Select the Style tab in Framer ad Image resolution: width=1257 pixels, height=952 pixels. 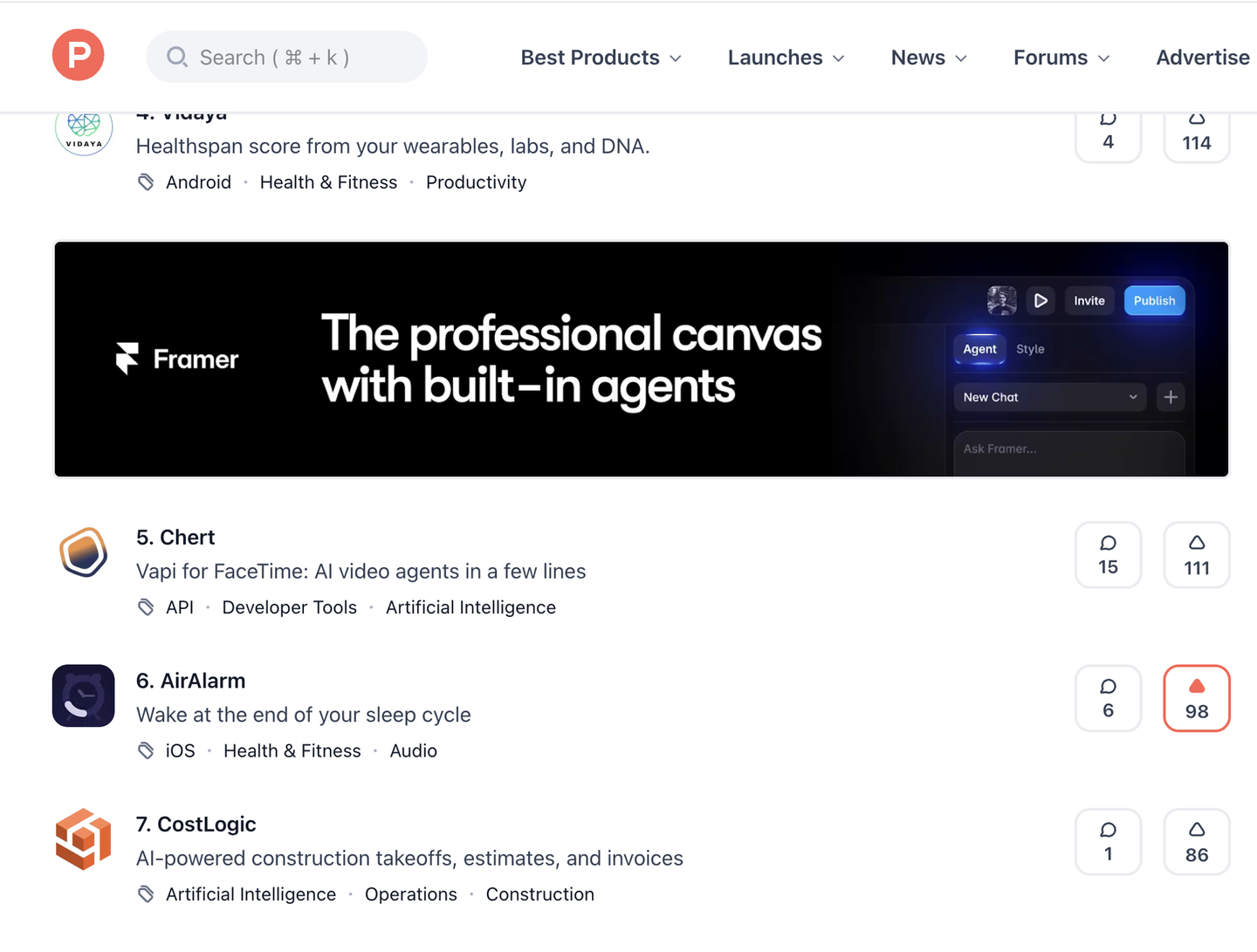1030,349
